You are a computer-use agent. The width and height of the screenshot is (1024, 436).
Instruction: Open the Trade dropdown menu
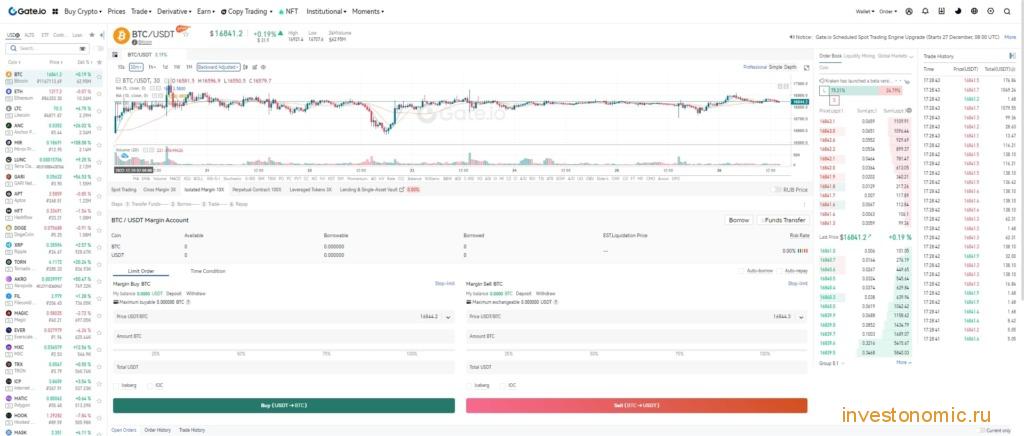[x=141, y=12]
